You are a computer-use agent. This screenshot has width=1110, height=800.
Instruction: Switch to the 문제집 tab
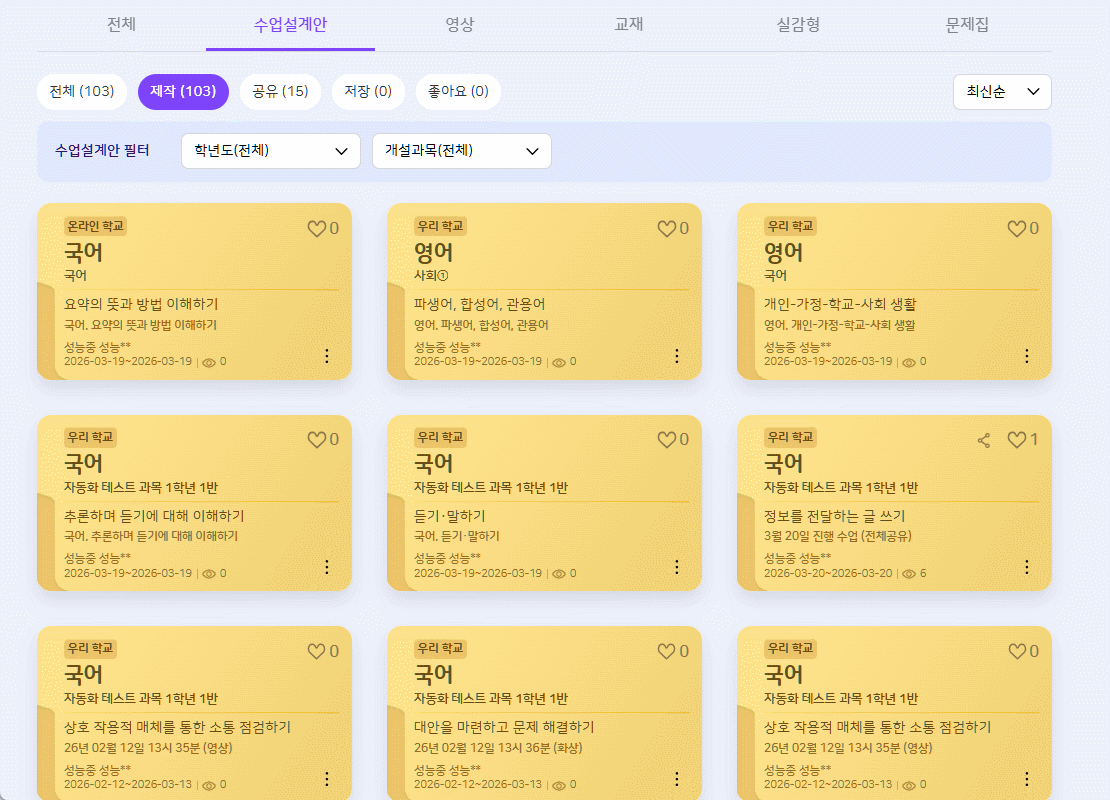[967, 25]
